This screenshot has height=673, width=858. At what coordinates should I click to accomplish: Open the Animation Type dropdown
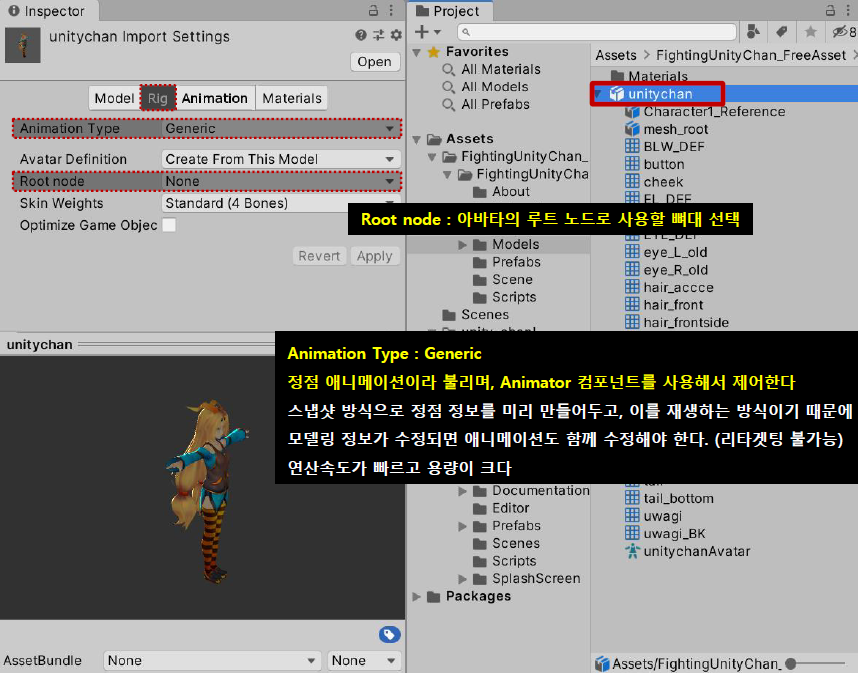click(x=281, y=129)
